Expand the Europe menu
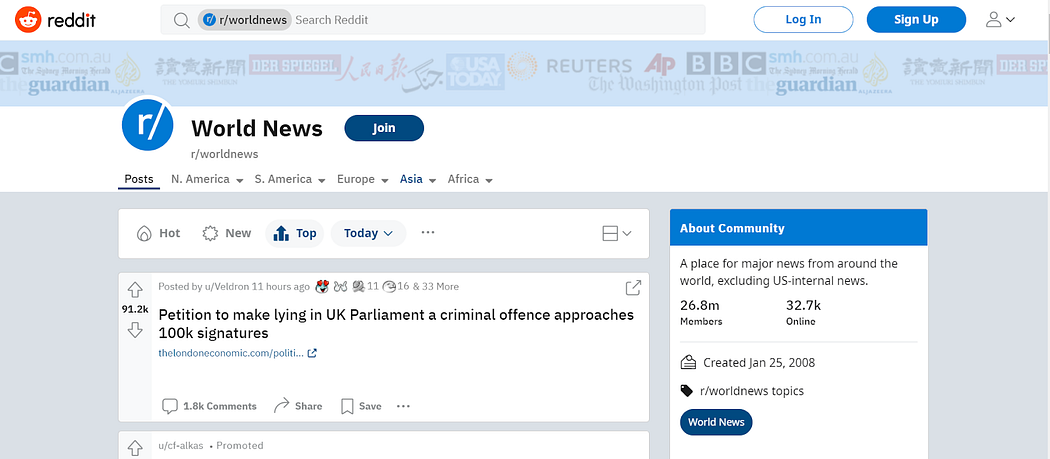Screen dimensions: 1050x459 pyautogui.click(x=363, y=180)
